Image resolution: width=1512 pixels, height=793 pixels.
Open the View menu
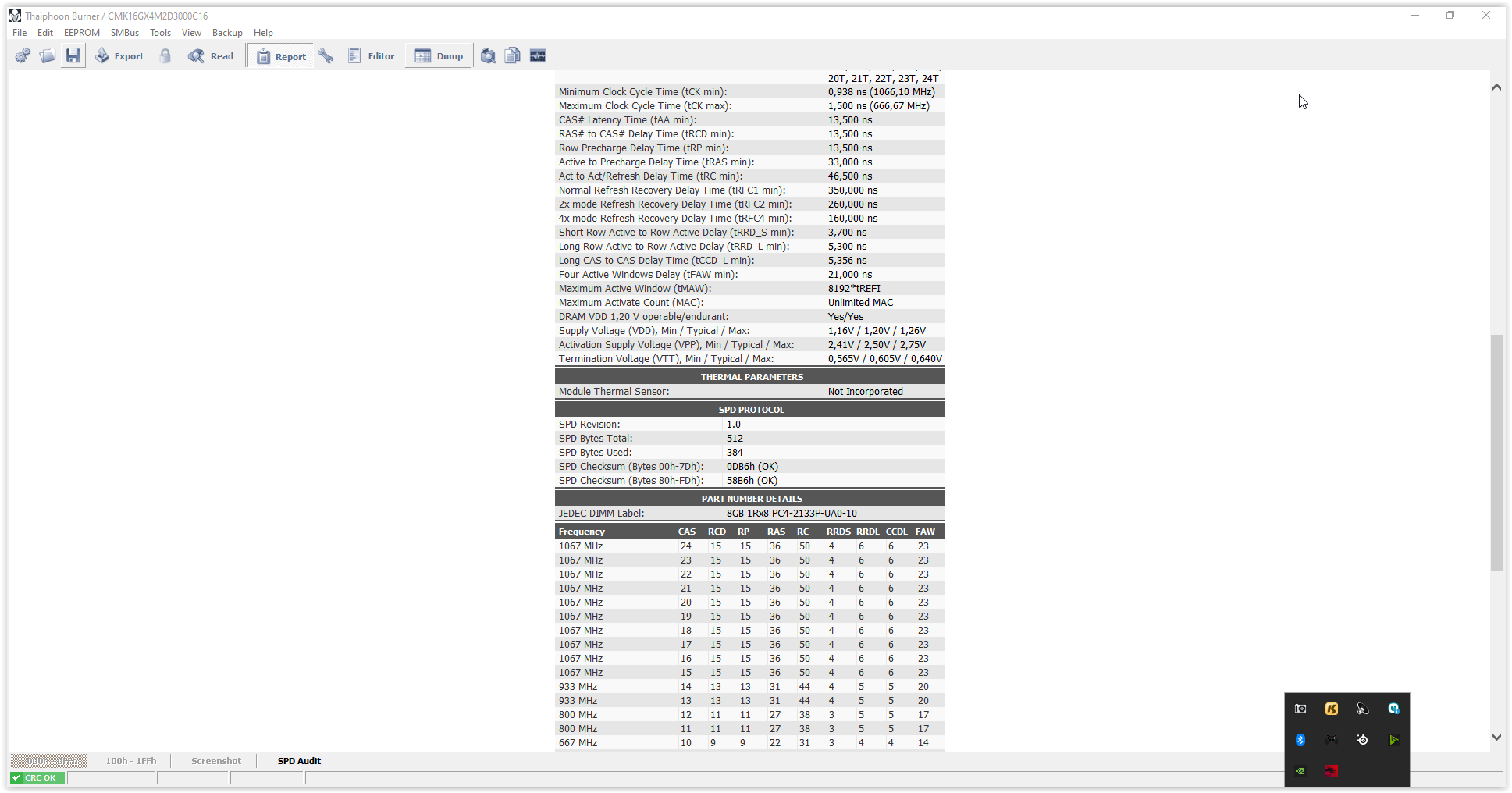pyautogui.click(x=191, y=33)
